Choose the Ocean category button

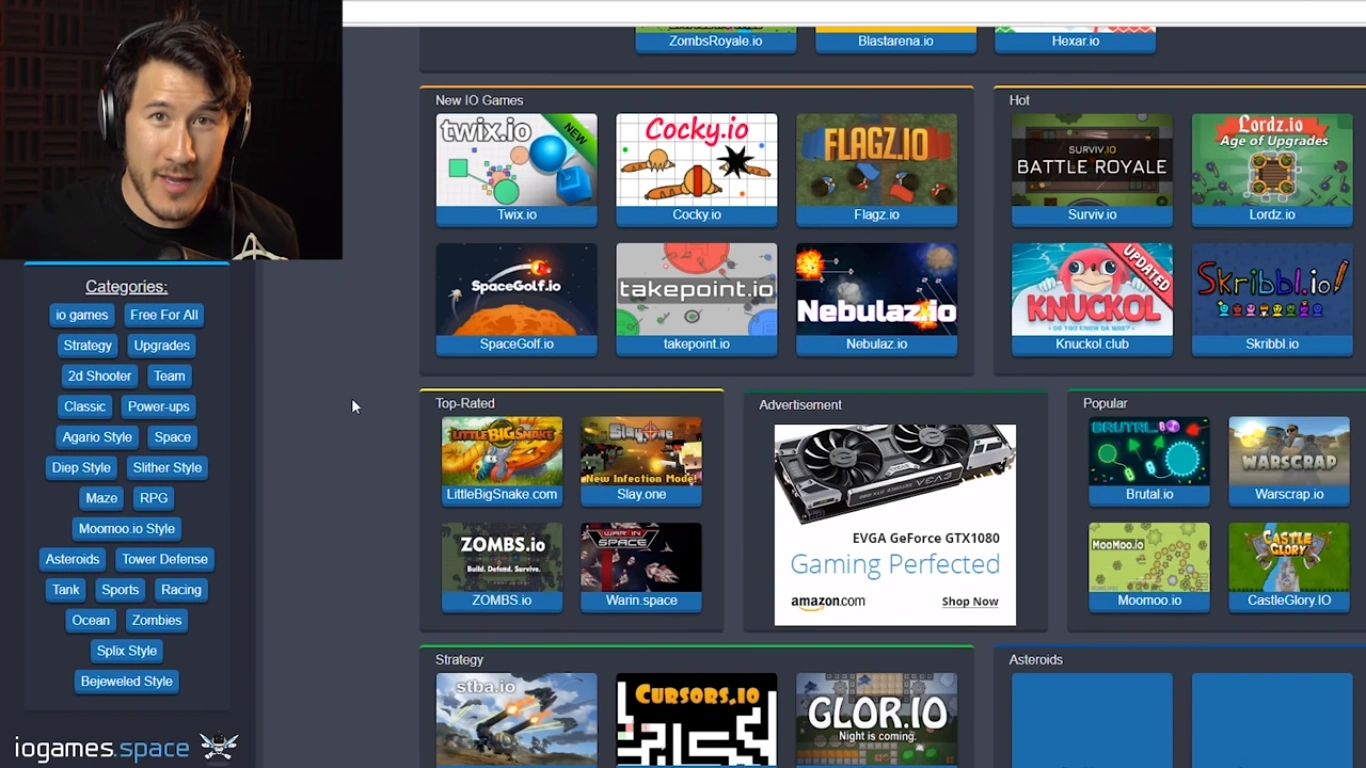click(x=91, y=620)
